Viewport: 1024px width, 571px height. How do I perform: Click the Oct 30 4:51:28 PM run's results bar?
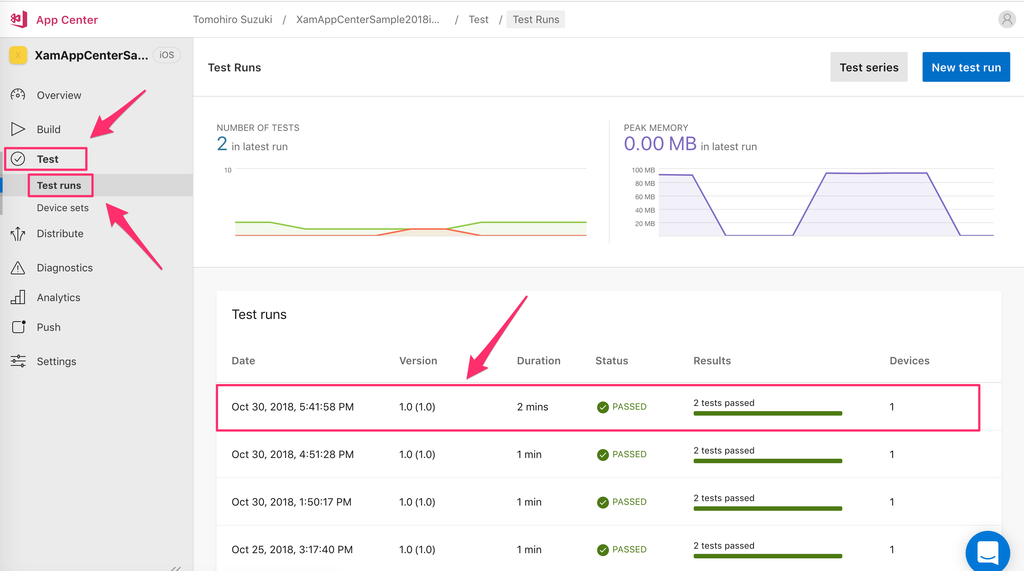click(x=767, y=460)
